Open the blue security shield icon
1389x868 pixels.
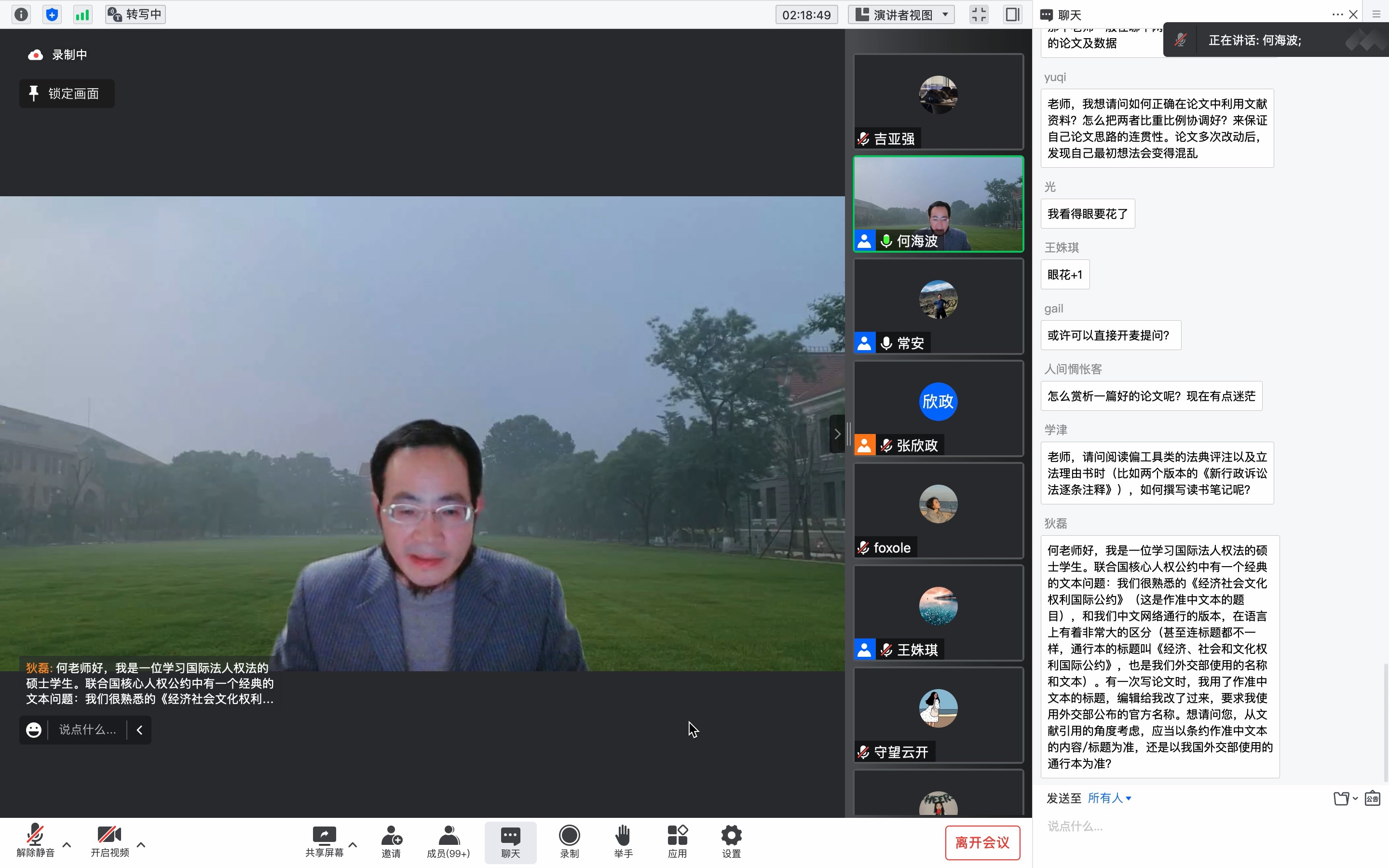coord(52,14)
